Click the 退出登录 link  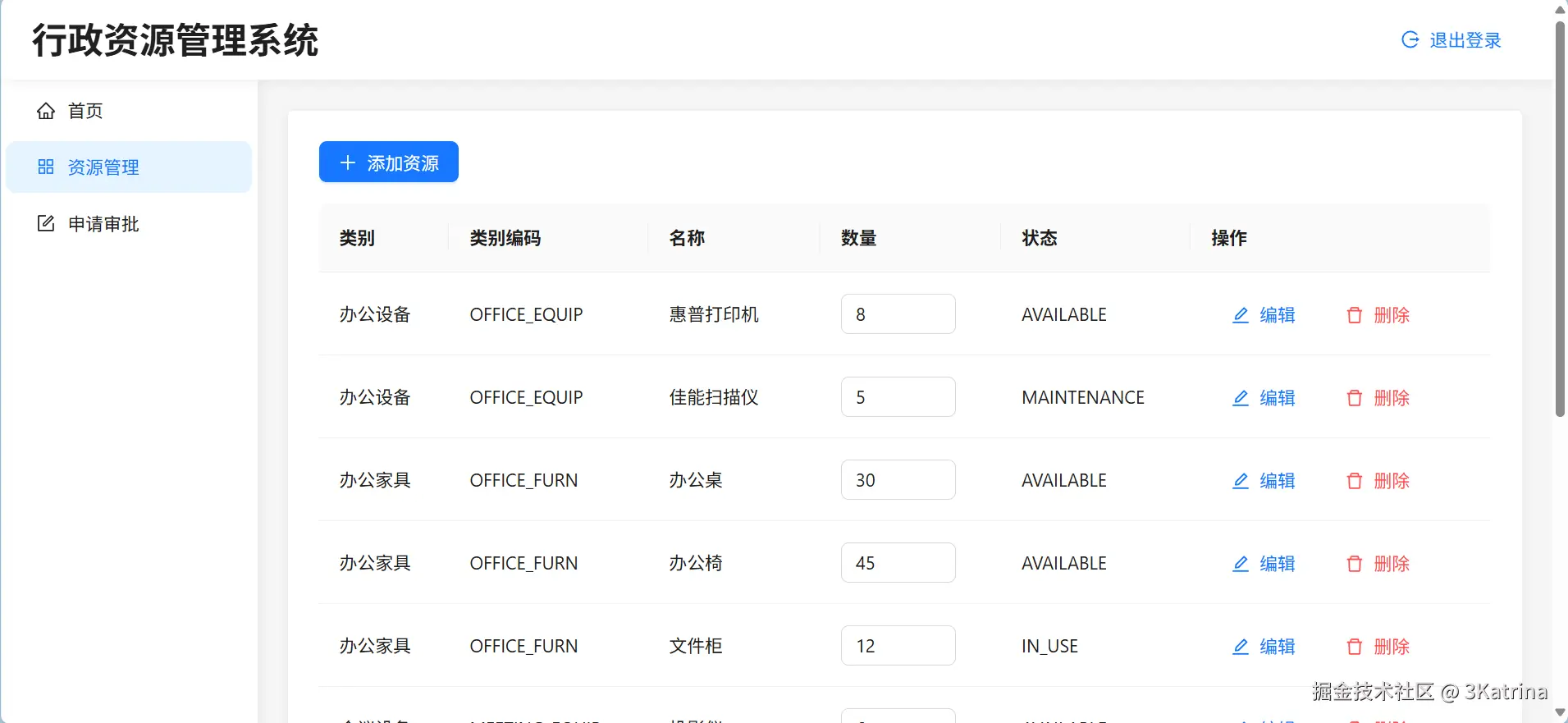click(1451, 40)
